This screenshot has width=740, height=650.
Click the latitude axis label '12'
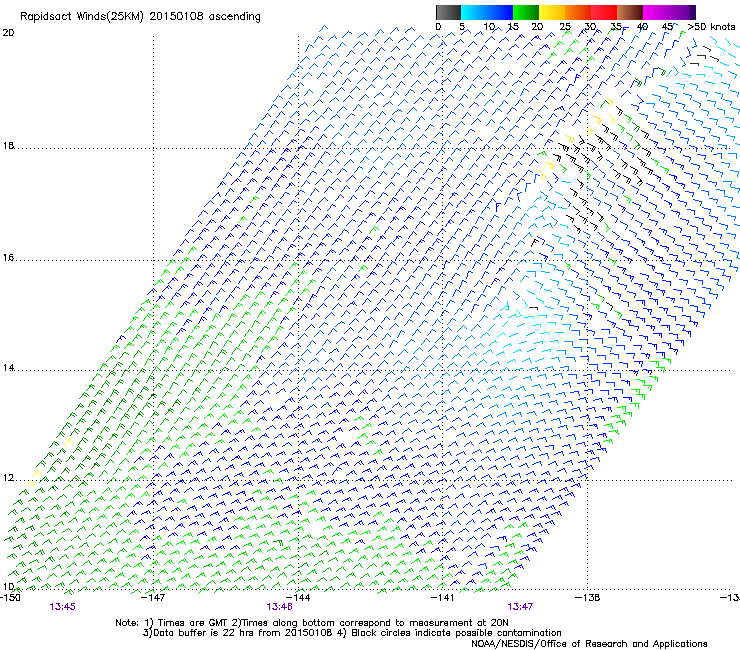[x=8, y=478]
